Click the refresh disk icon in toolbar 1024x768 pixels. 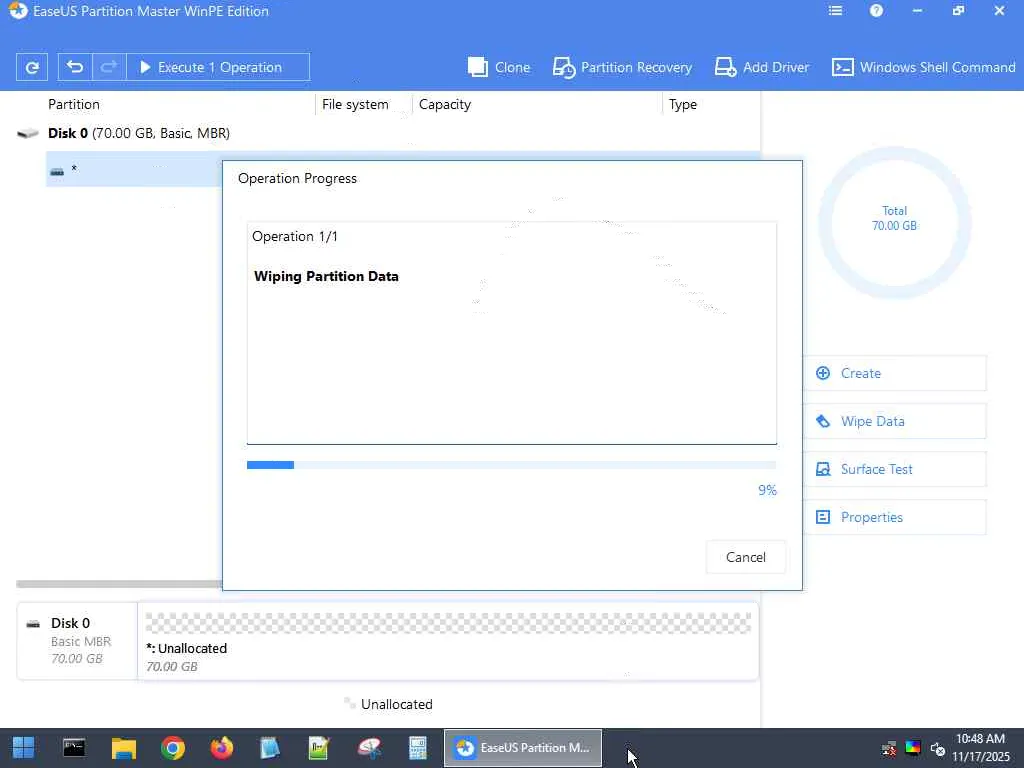[x=31, y=67]
